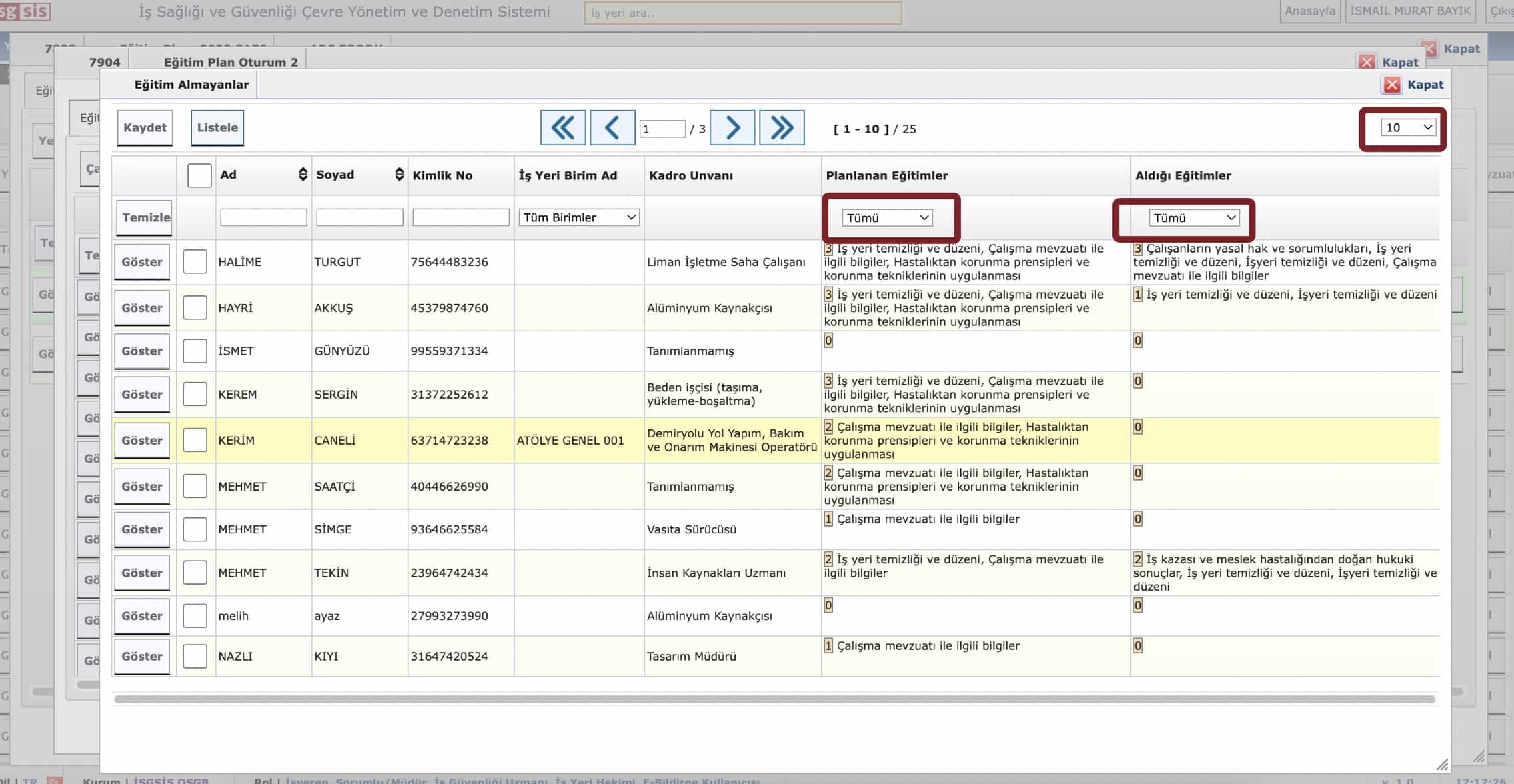
Task: Select the checkbox for KERİM CANELİ
Action: tap(195, 440)
